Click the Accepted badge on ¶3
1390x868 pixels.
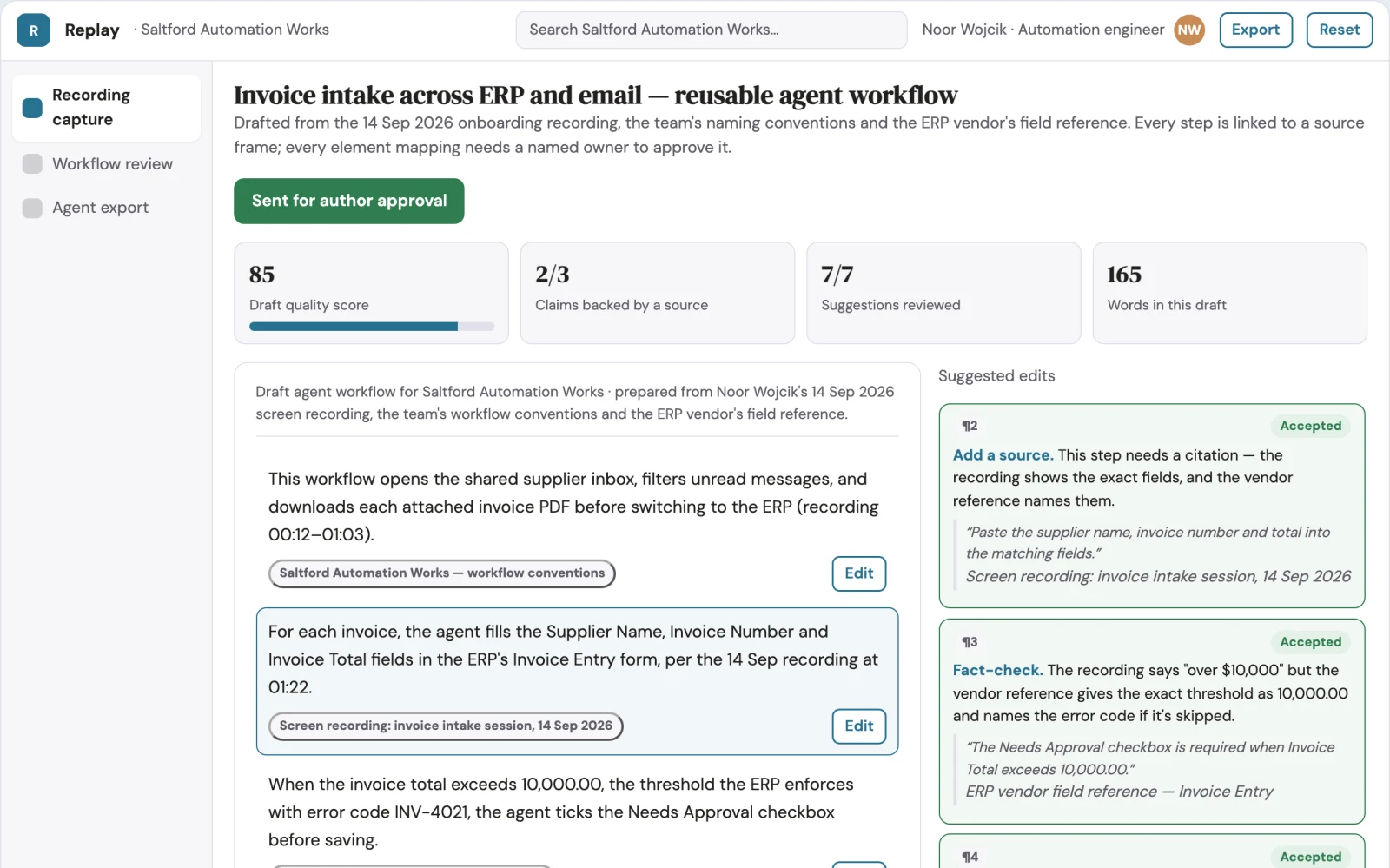tap(1310, 642)
